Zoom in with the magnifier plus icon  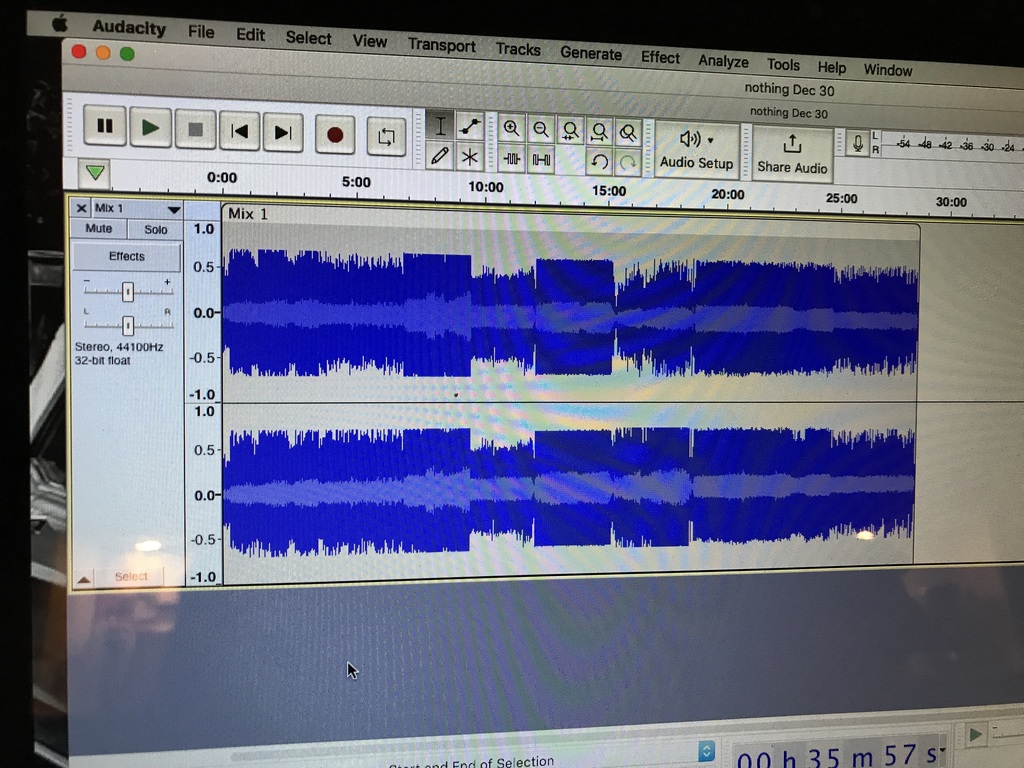tap(511, 129)
